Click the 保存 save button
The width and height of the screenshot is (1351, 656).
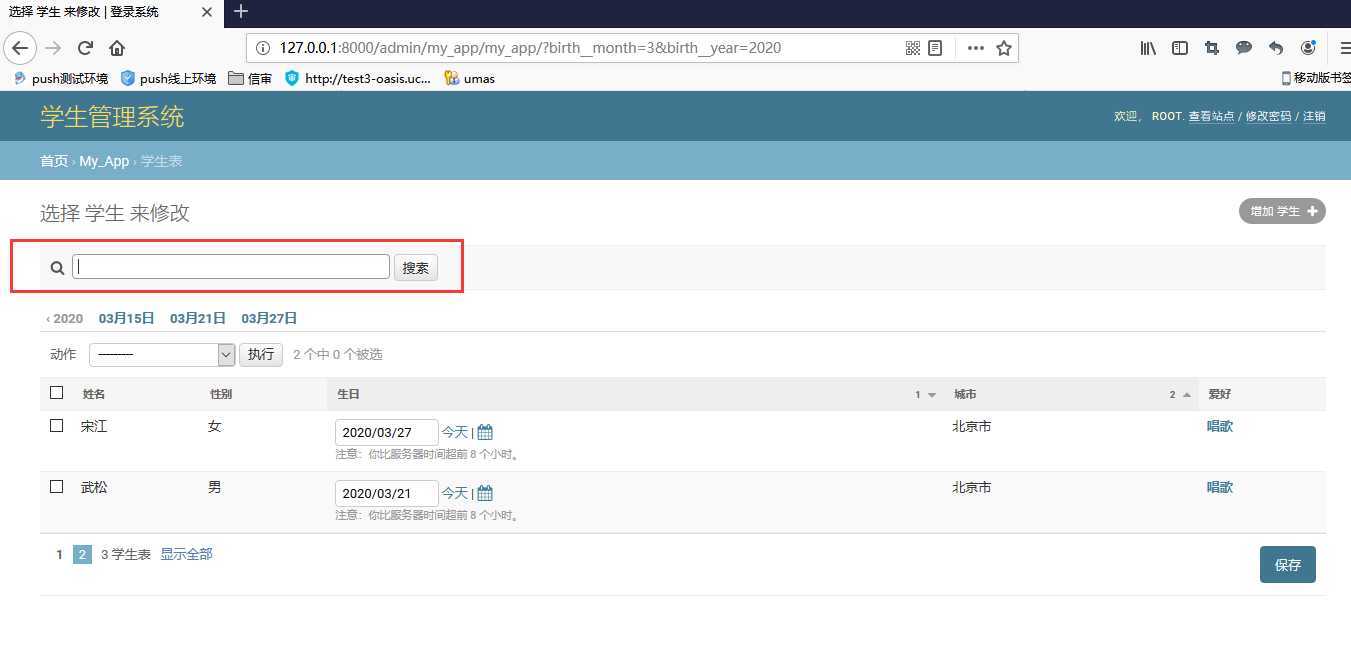tap(1288, 565)
